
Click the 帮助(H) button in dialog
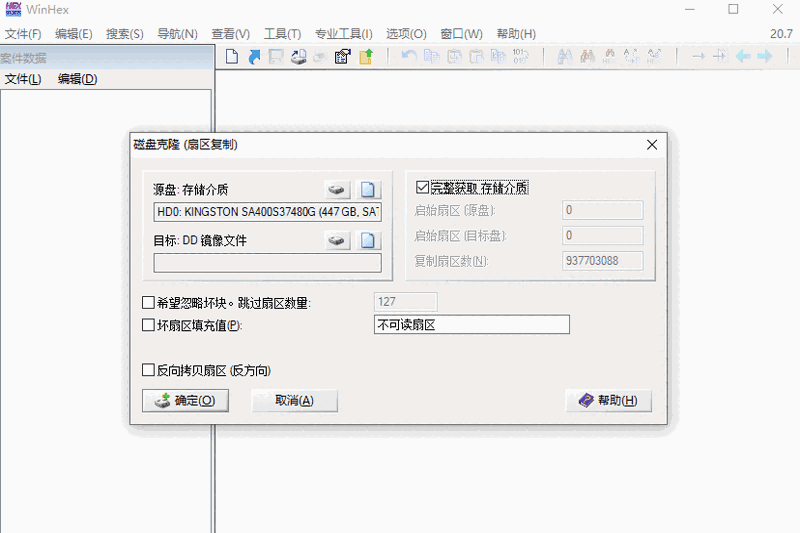tap(608, 401)
